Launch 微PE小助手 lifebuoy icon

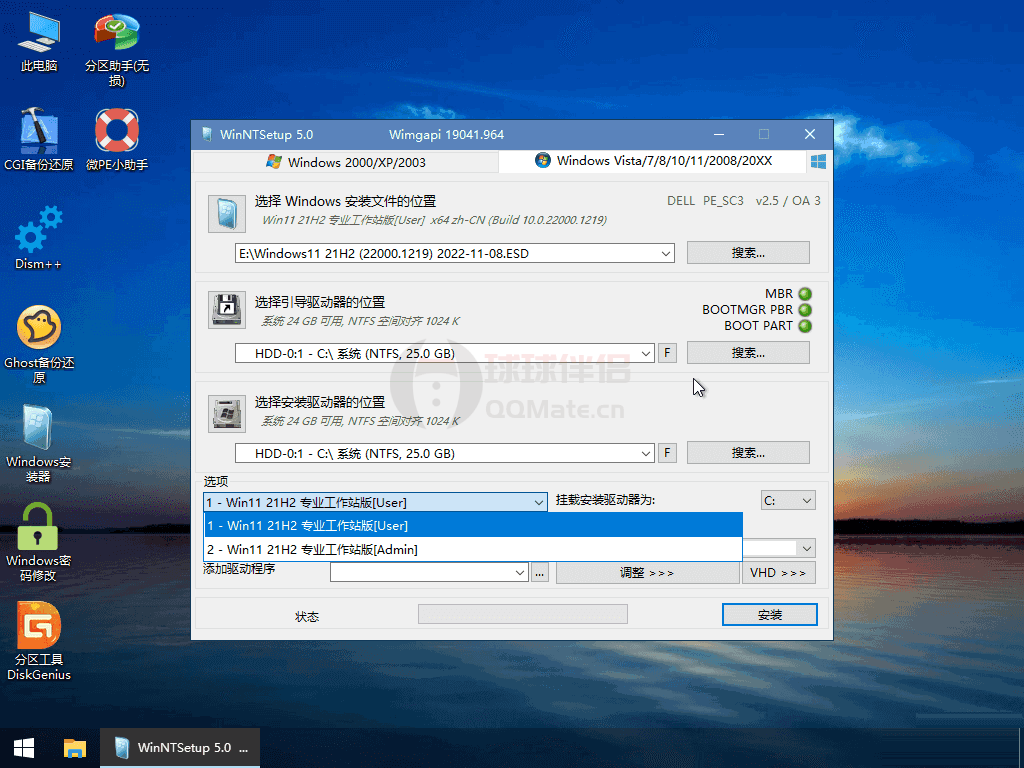coord(116,137)
